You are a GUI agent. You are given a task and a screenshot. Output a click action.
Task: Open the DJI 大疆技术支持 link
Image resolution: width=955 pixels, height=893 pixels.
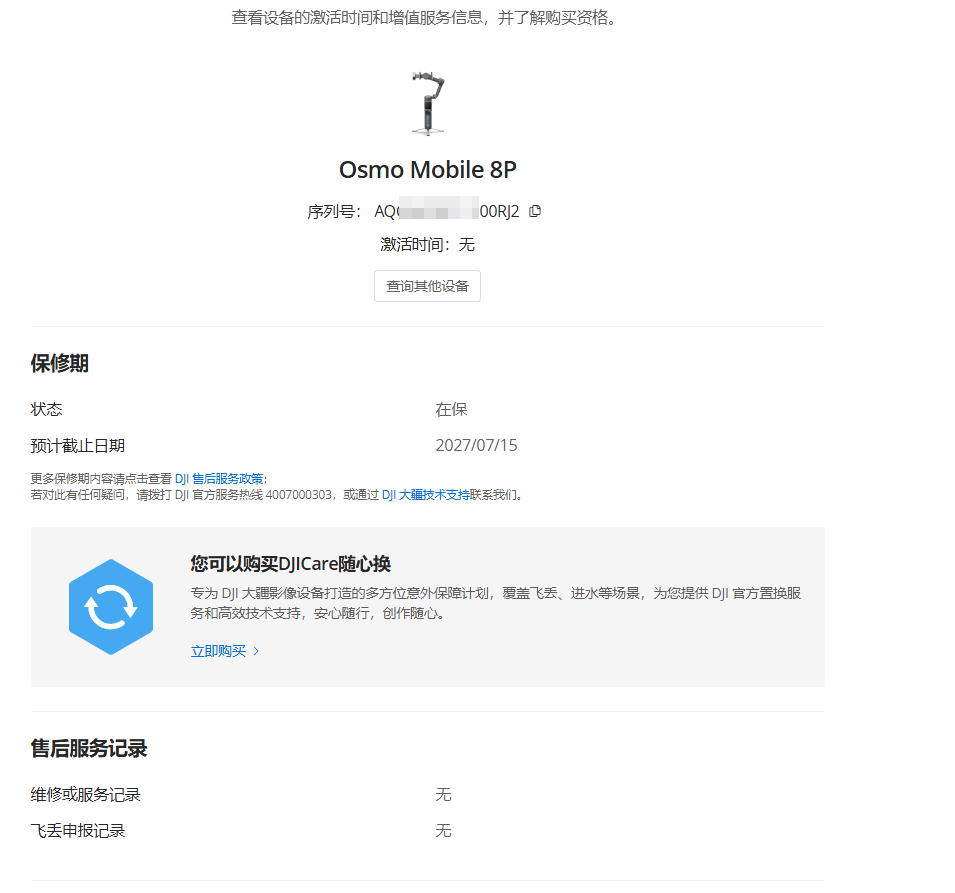pyautogui.click(x=426, y=495)
